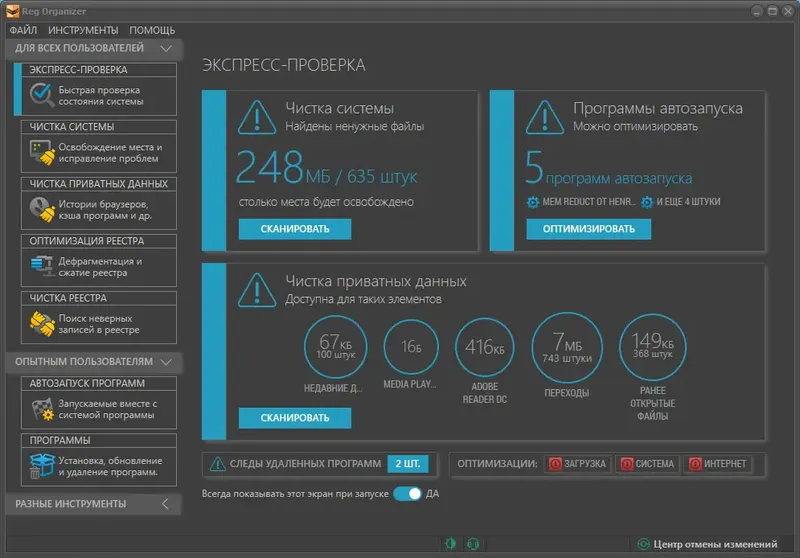
Task: Click Запускаемые вместе с системой программы text
Action: (x=108, y=409)
